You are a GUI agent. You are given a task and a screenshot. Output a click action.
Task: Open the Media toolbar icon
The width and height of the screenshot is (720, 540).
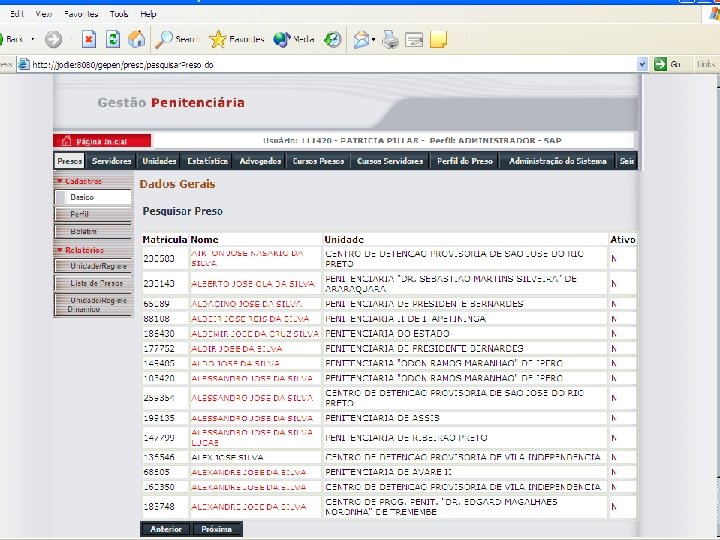click(281, 39)
